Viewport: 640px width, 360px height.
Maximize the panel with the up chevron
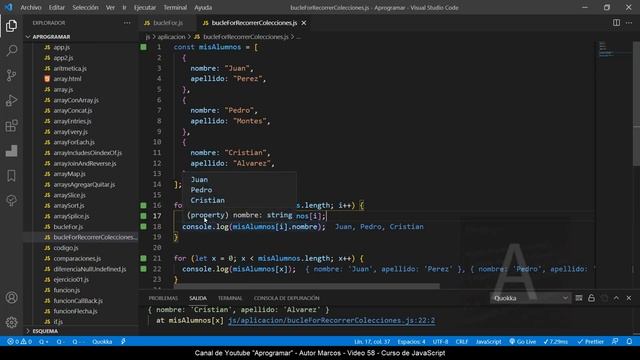[x=616, y=298]
